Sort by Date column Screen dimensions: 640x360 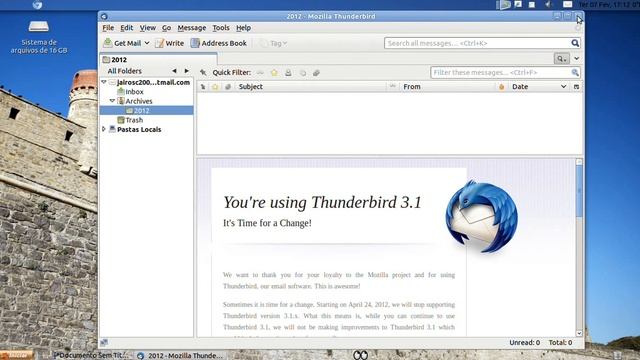539,87
